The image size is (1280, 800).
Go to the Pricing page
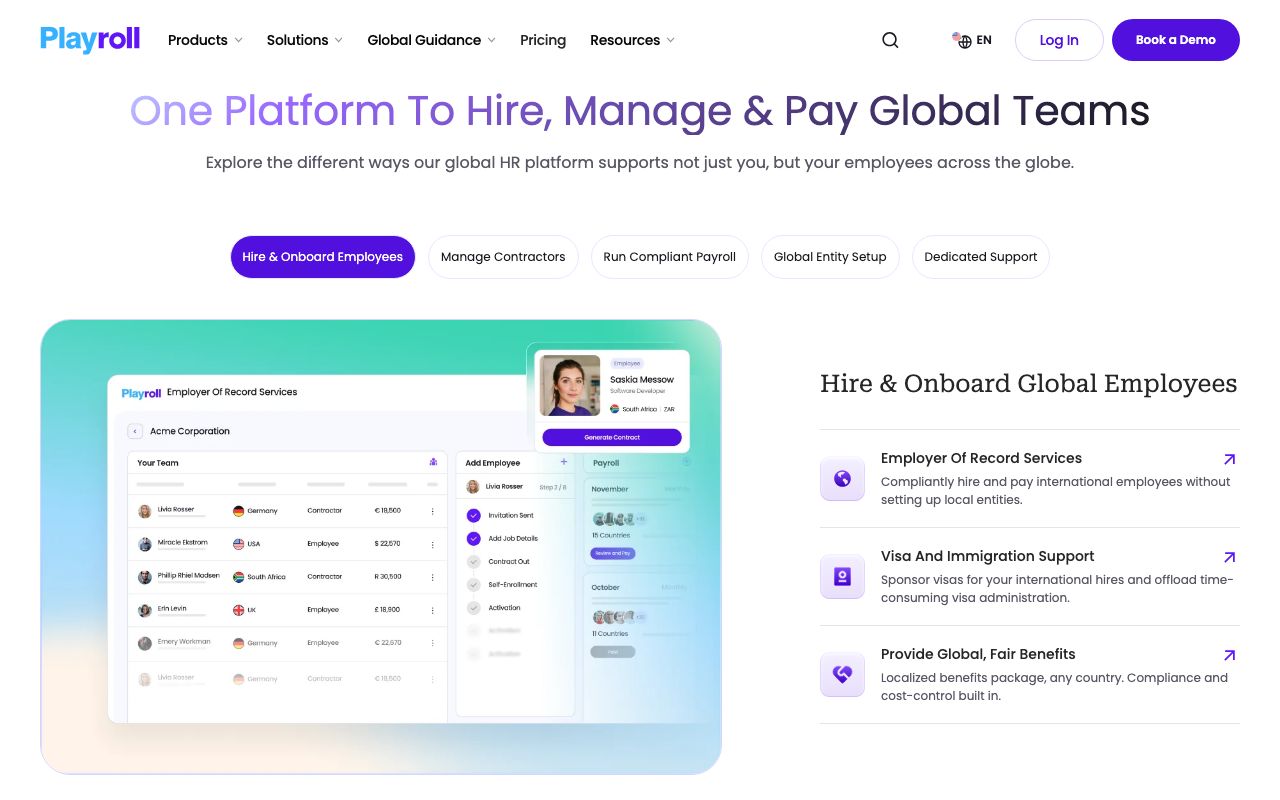543,40
